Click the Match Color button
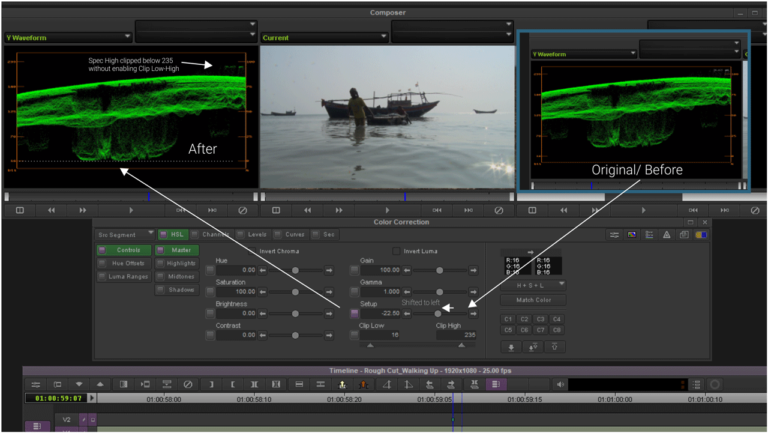The image size is (768, 433). point(533,300)
